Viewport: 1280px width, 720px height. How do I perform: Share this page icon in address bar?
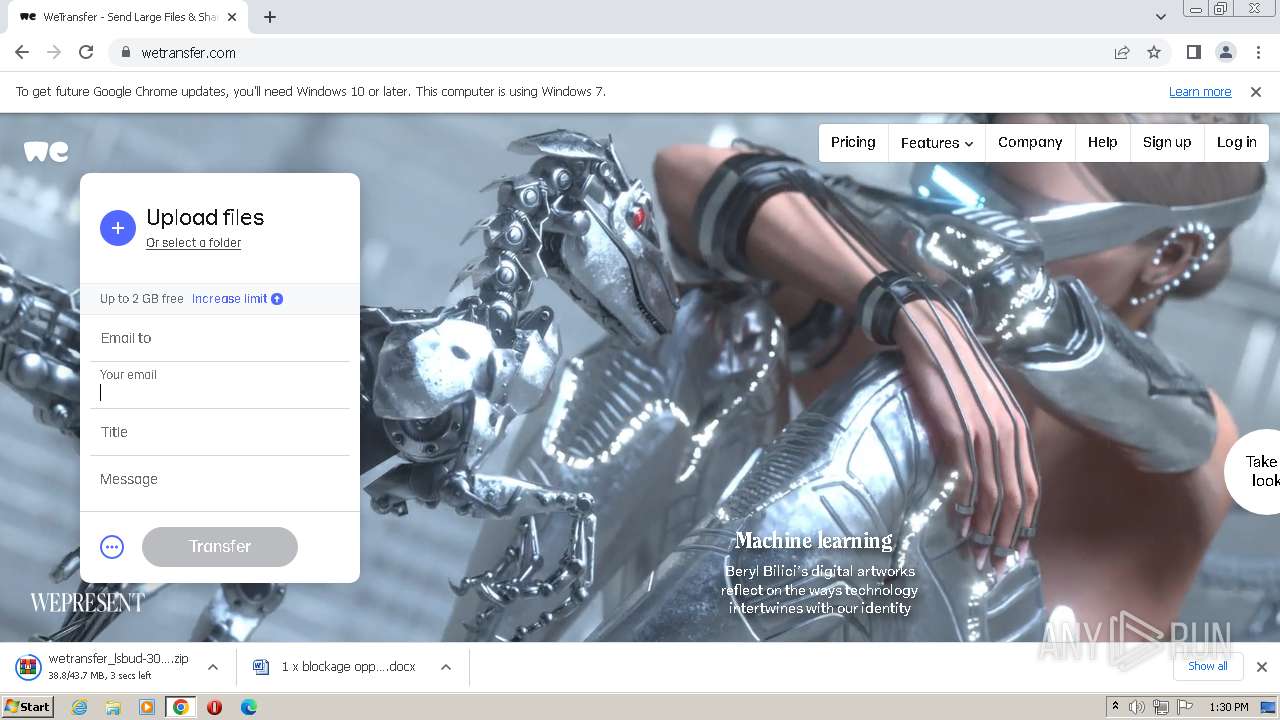(x=1122, y=53)
